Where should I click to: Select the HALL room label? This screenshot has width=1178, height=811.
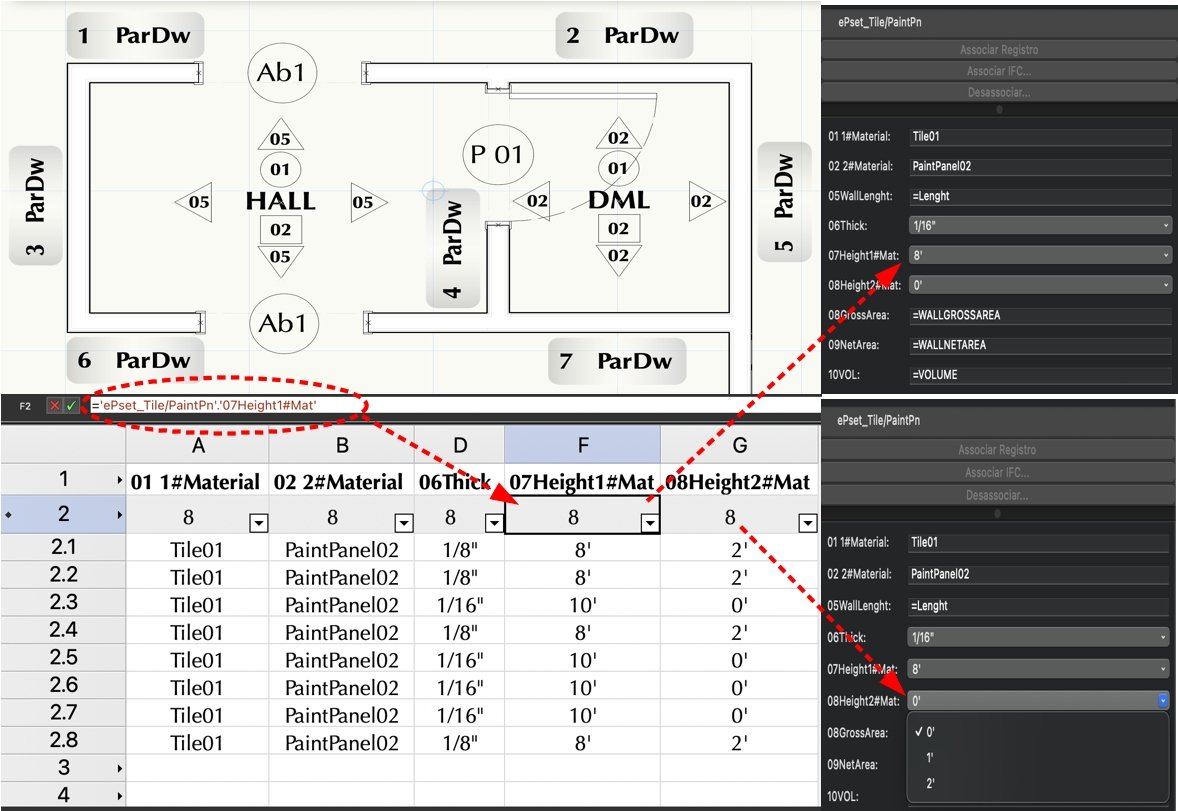click(280, 201)
